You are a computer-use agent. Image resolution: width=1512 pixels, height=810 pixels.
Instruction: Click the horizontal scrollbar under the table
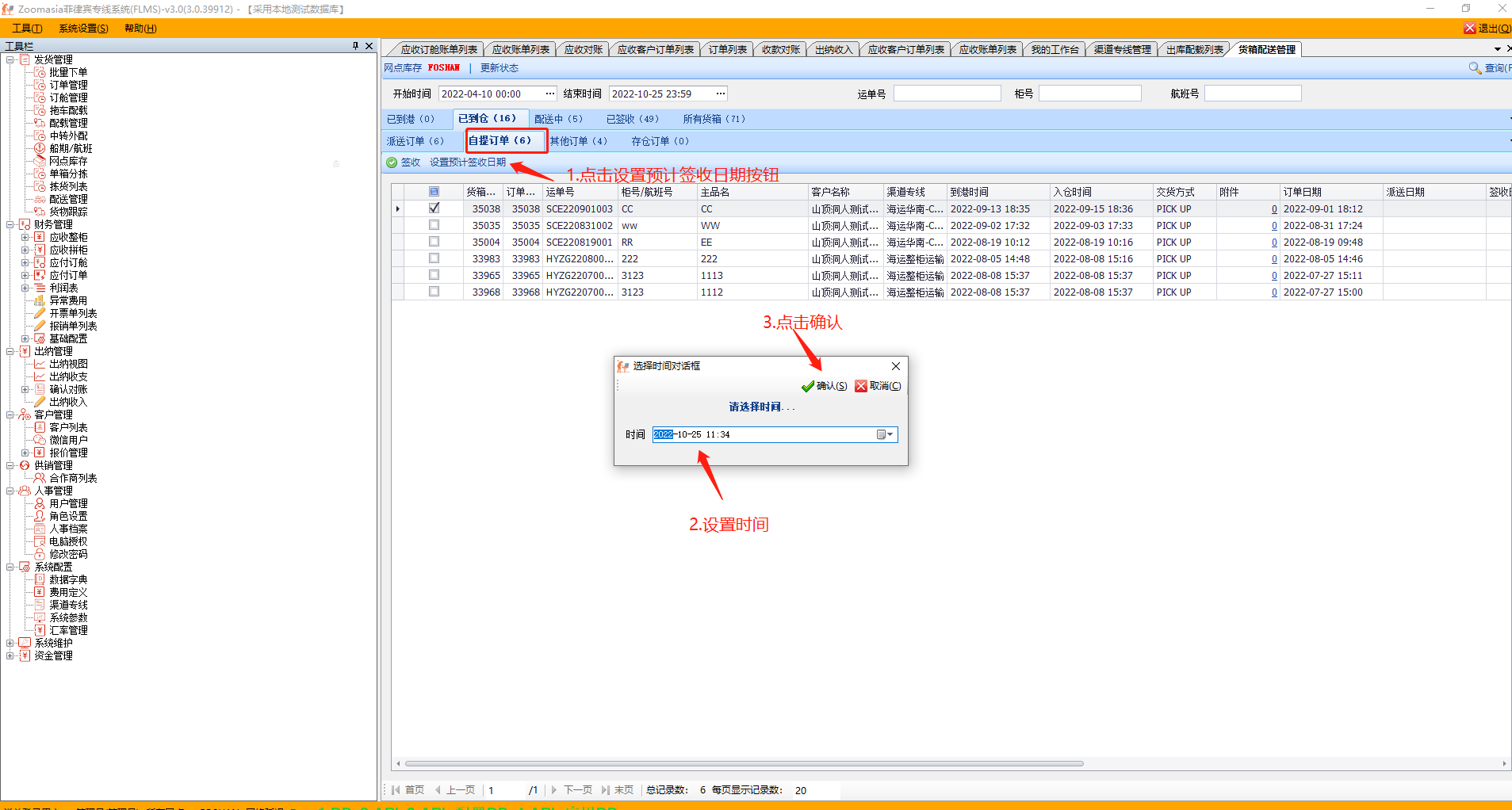pos(744,764)
